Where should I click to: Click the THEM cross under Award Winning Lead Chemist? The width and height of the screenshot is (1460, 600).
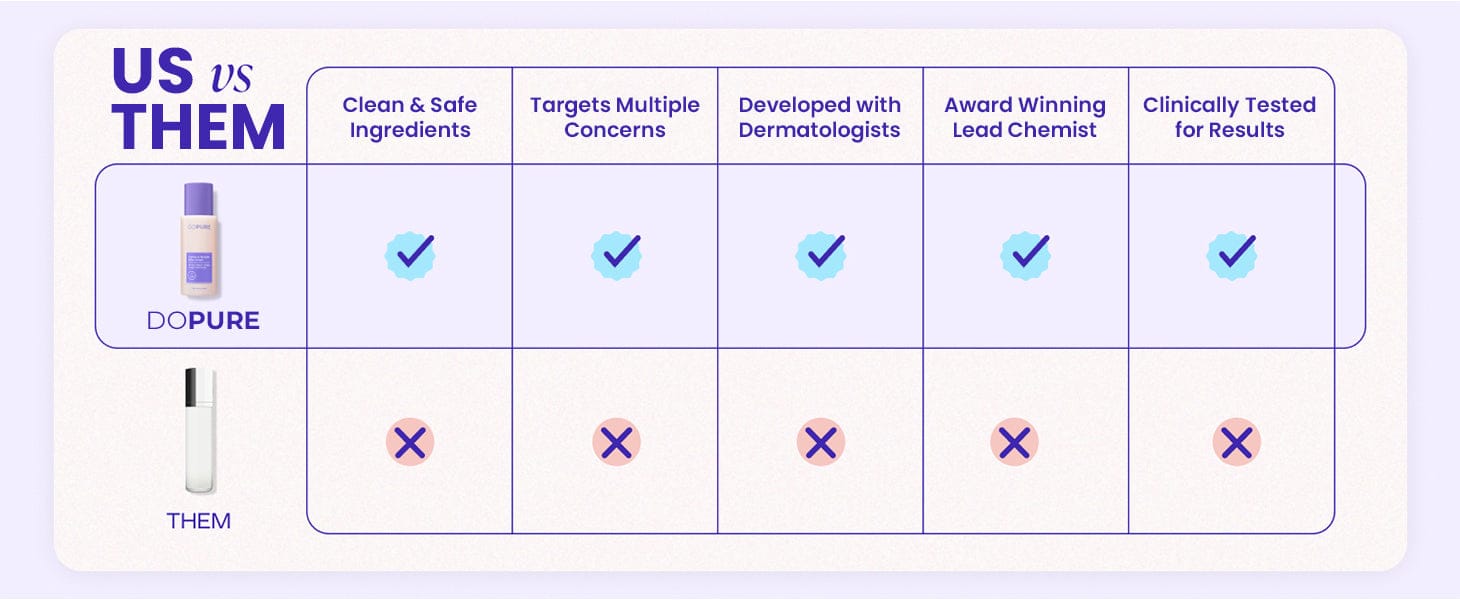(x=1014, y=442)
